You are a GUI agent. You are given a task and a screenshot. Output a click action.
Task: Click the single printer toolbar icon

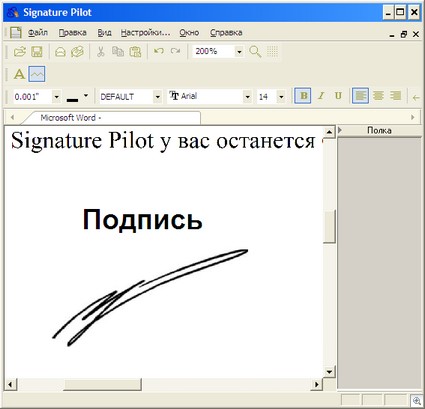[60, 52]
